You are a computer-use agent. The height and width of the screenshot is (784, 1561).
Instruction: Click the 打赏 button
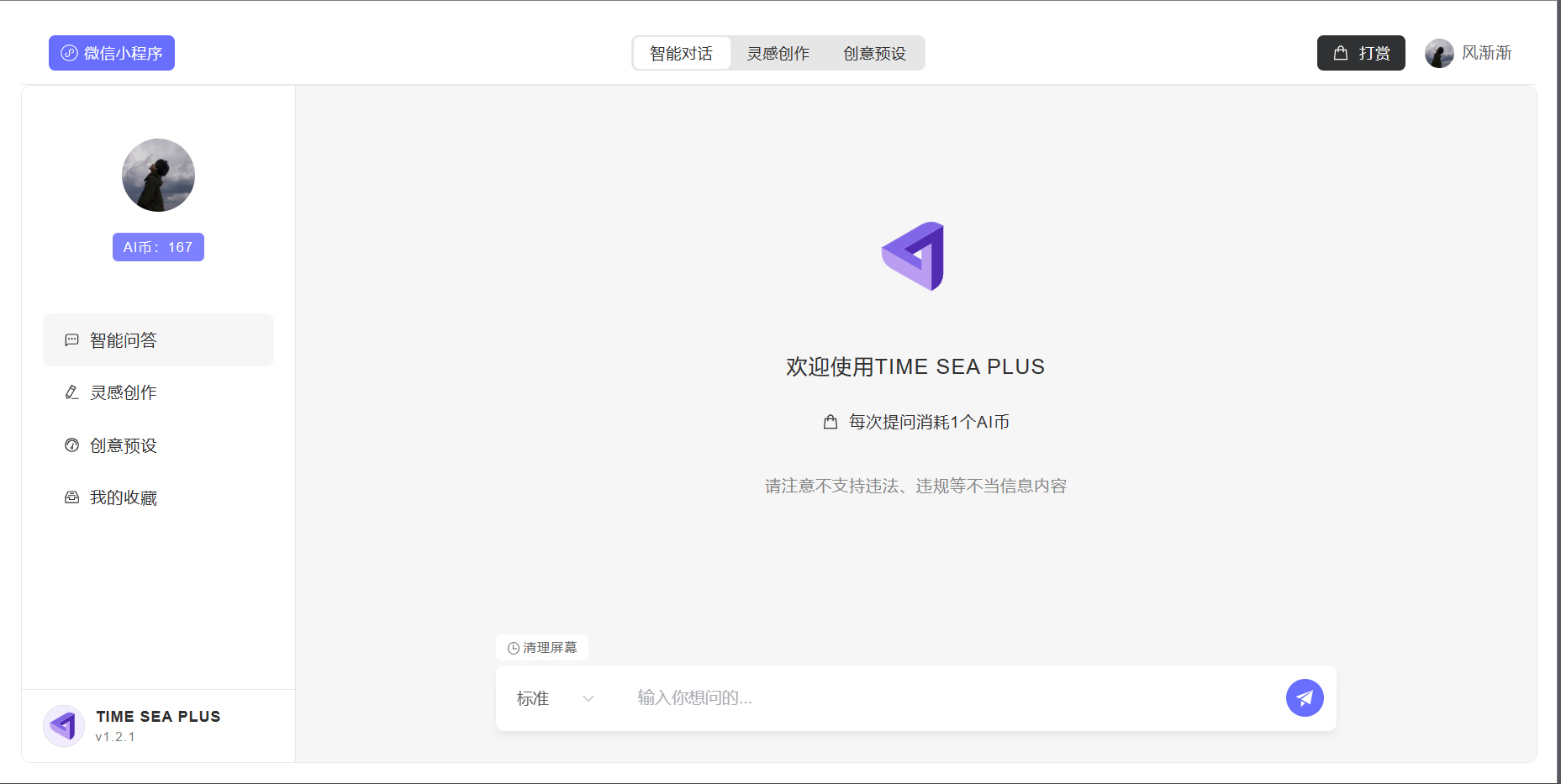(1360, 52)
